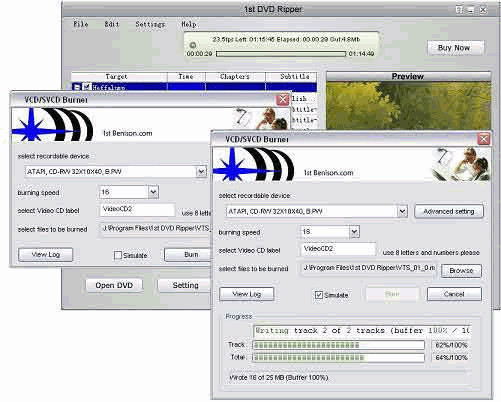
Task: Click VideoCD2 label field in front dialog
Action: tap(338, 249)
